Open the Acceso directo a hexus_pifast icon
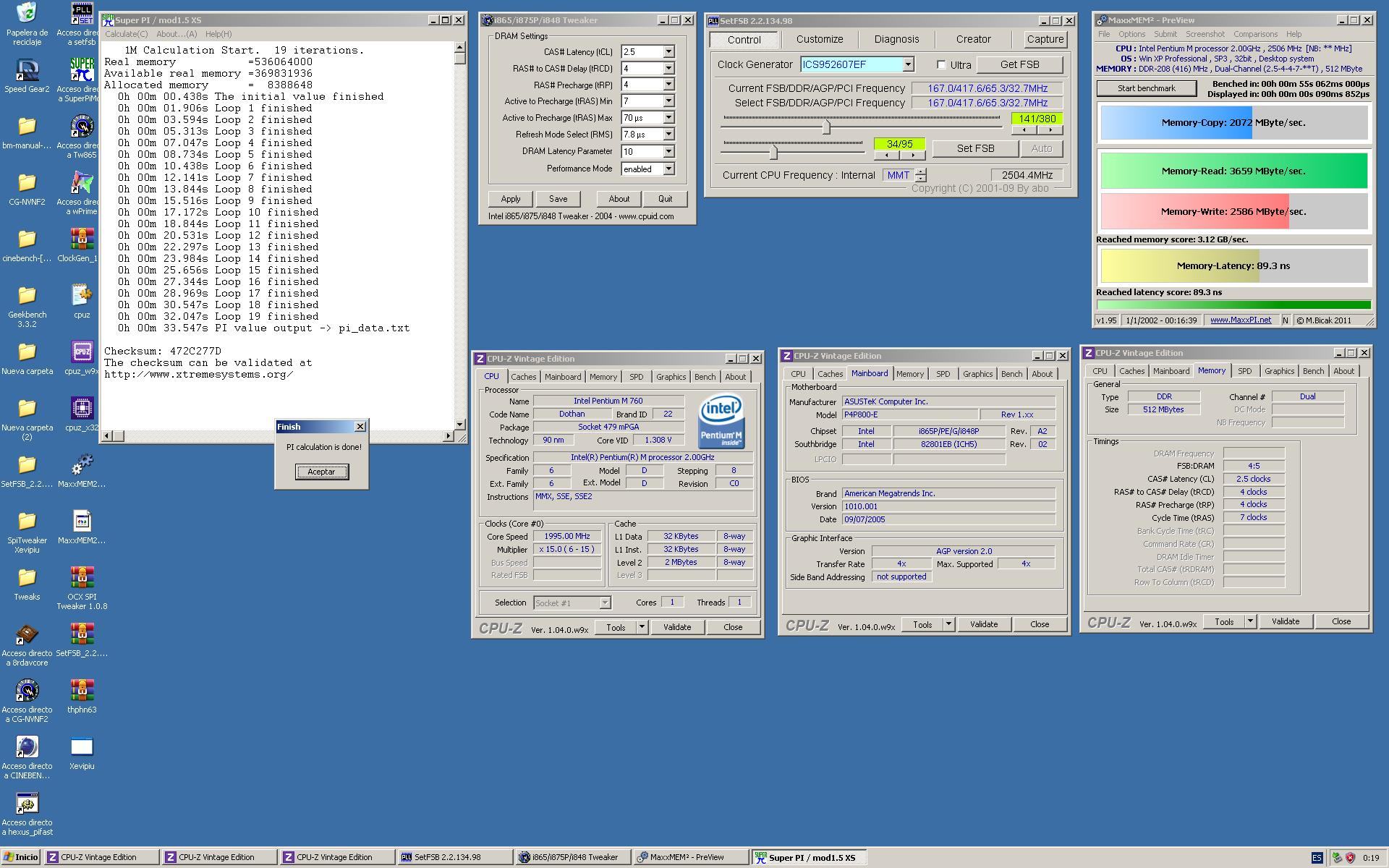The width and height of the screenshot is (1389, 868). (x=27, y=804)
